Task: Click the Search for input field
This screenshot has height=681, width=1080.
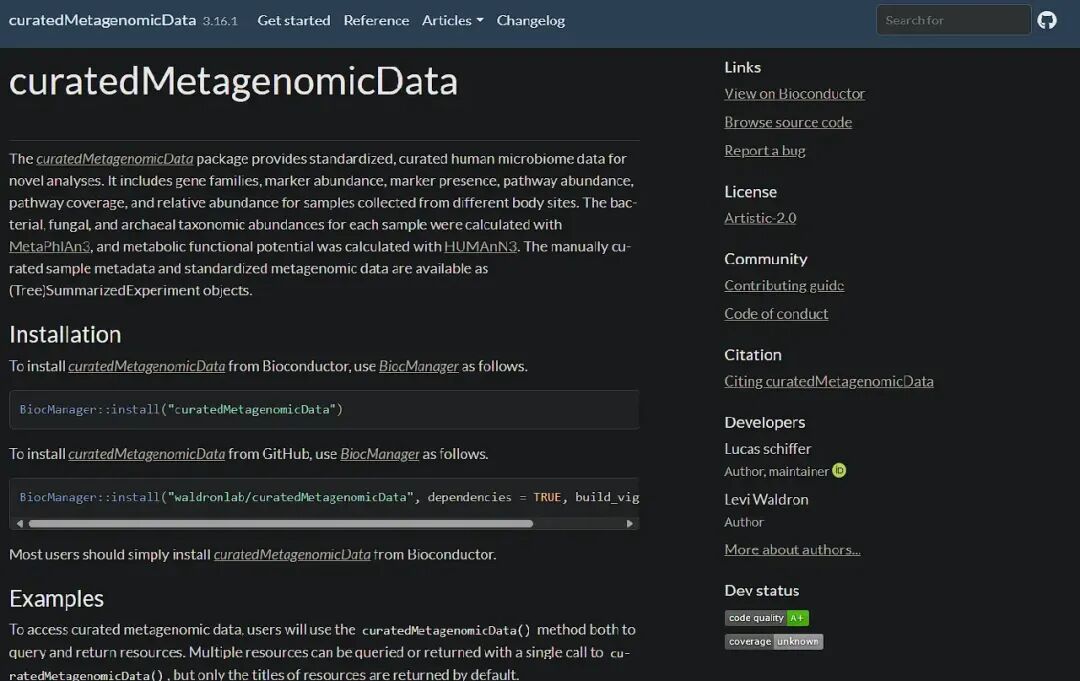Action: tap(953, 20)
